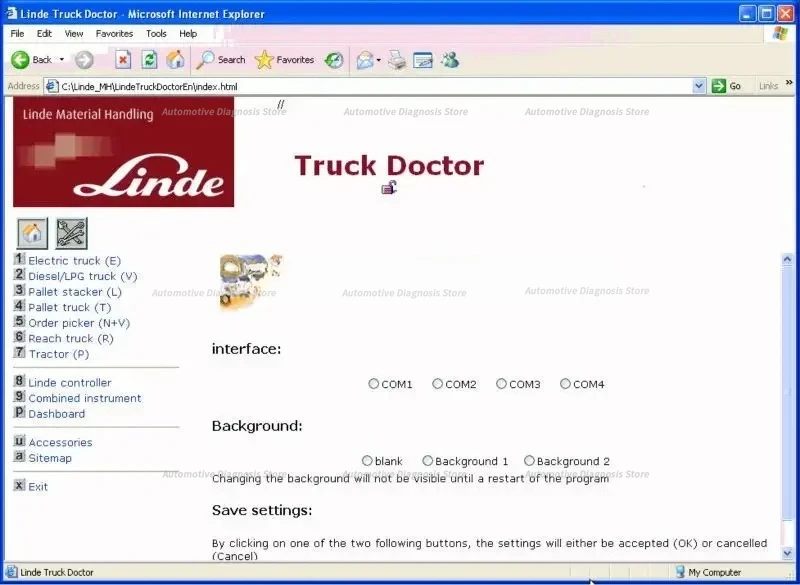Screen dimensions: 800x585
Task: Open the tools settings wrench icon
Action: [71, 233]
